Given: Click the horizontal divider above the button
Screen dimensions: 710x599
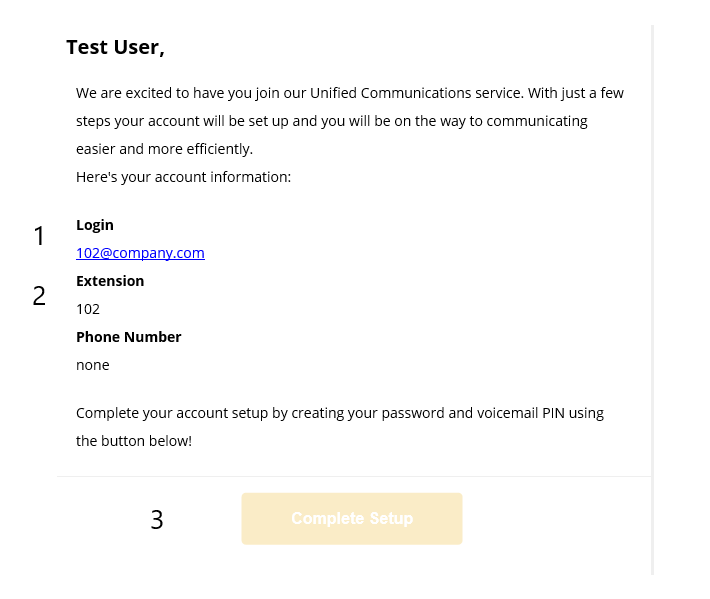Looking at the screenshot, I should click(x=352, y=477).
